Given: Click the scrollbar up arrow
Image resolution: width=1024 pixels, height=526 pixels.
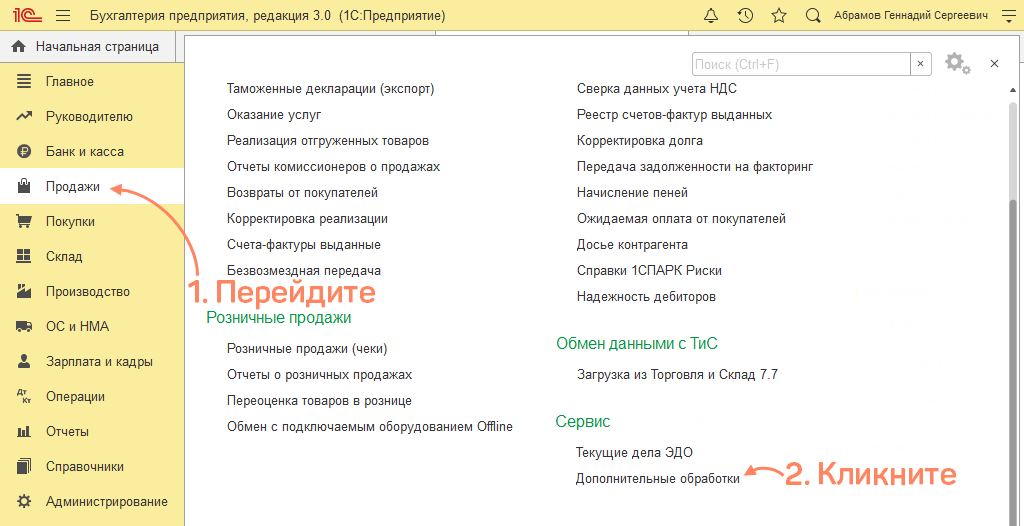Looking at the screenshot, I should tap(1012, 90).
